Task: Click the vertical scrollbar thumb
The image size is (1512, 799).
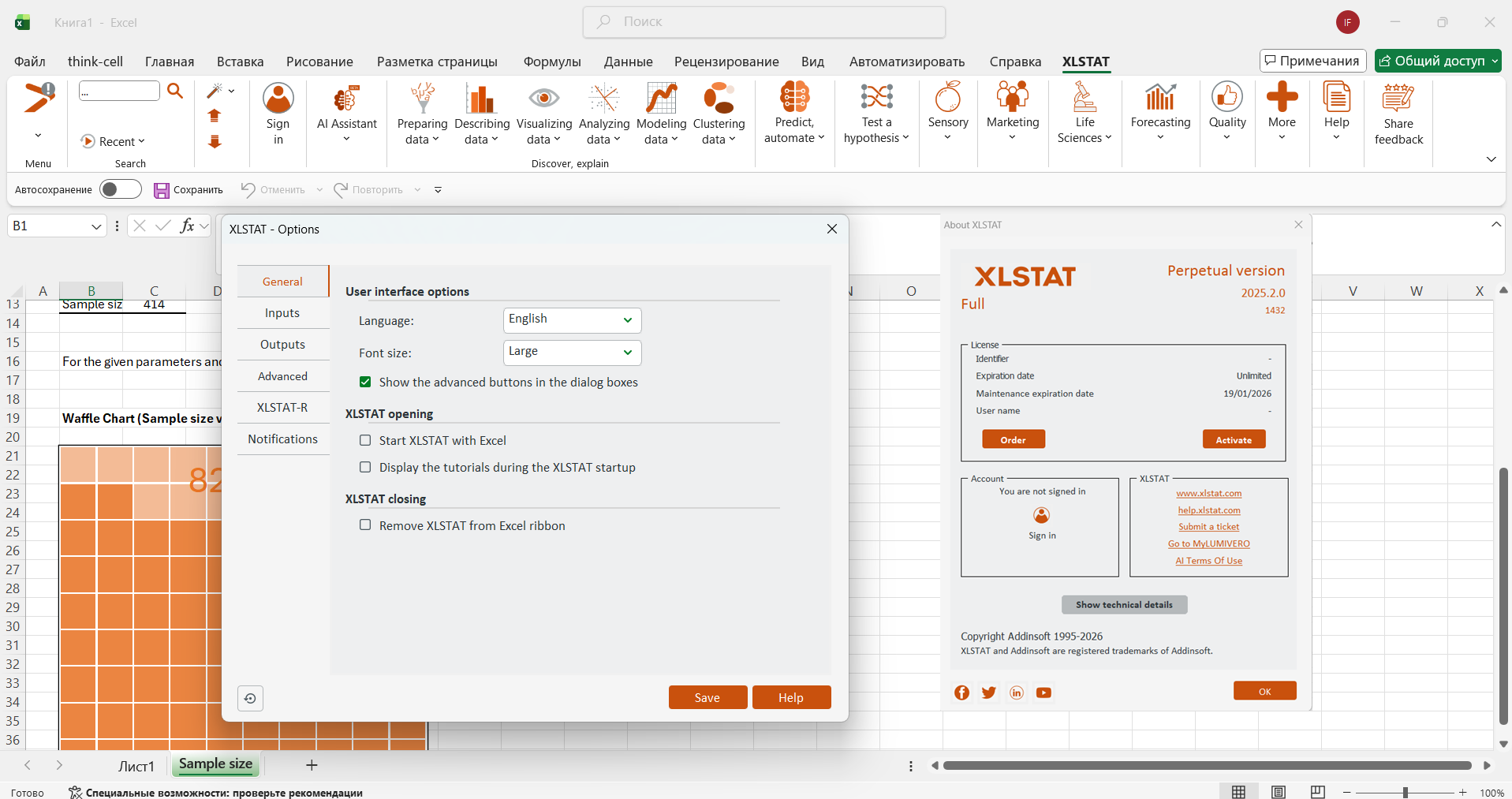Action: pos(1503,596)
